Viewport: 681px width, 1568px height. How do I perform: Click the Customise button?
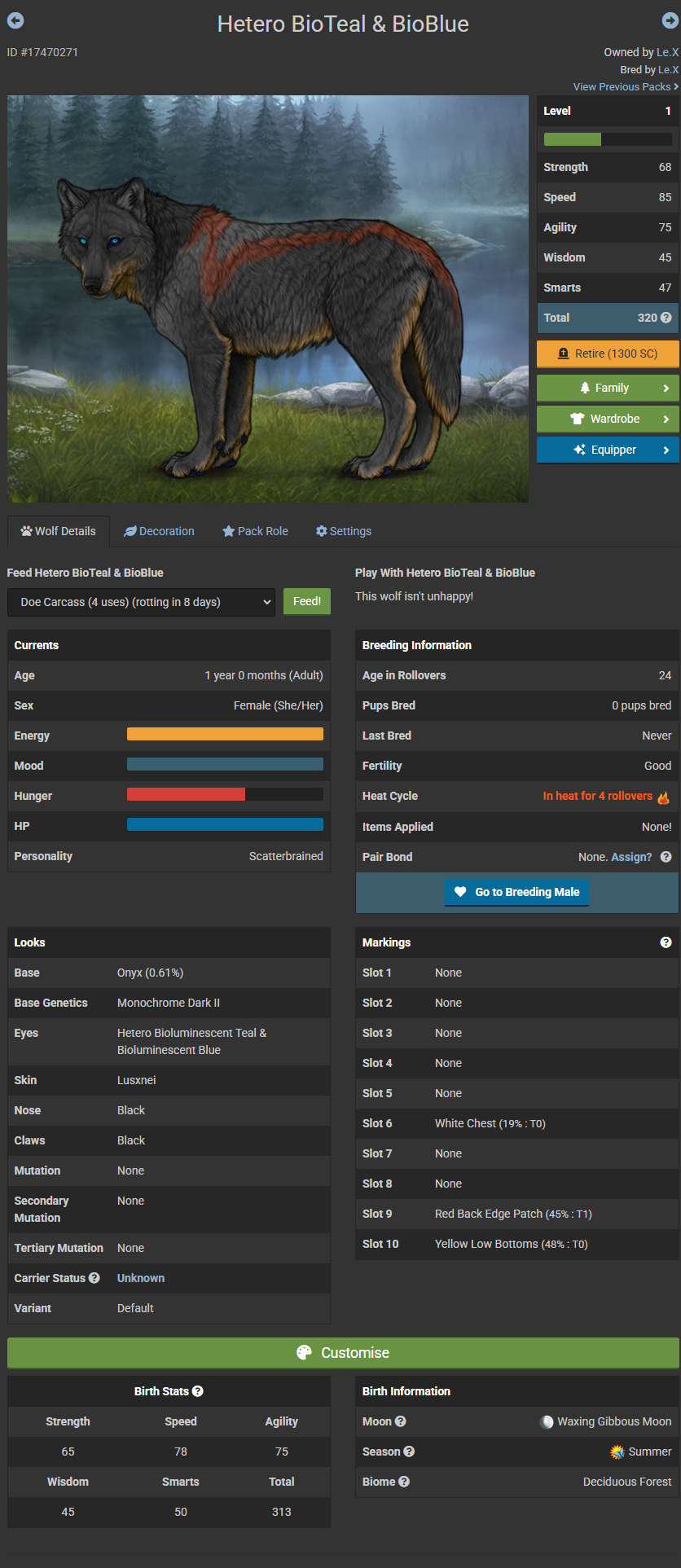tap(343, 1353)
